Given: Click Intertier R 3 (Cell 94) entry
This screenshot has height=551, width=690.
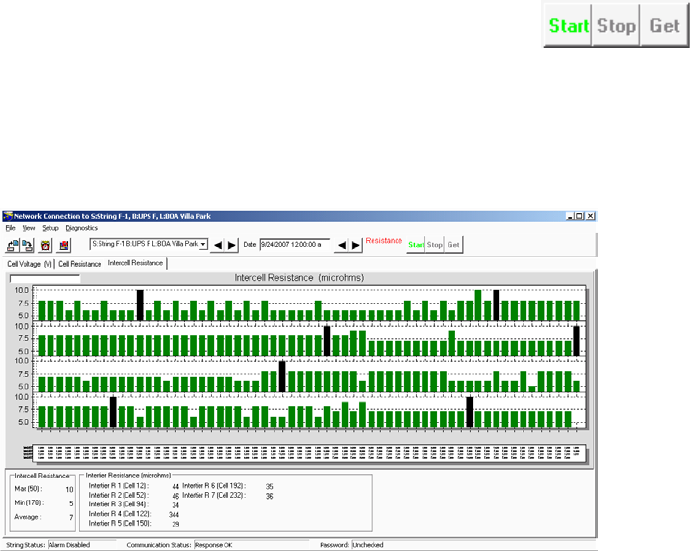Looking at the screenshot, I should tap(134, 504).
